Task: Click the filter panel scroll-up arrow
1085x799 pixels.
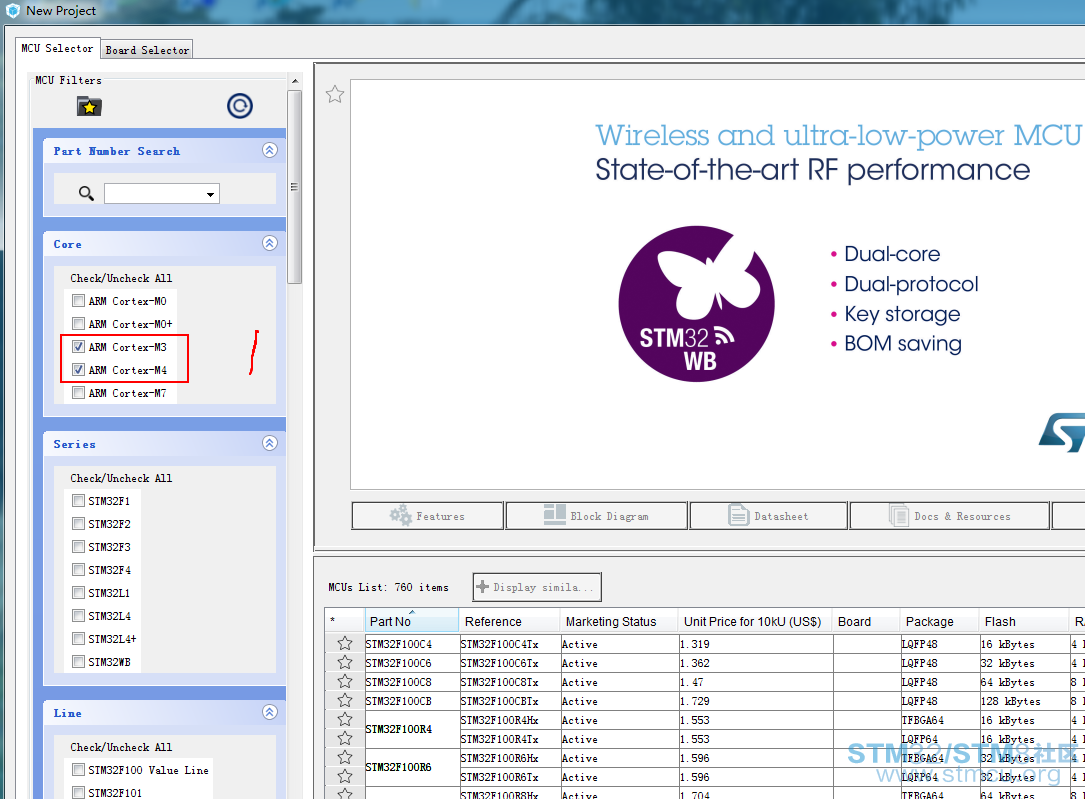Action: [x=295, y=81]
